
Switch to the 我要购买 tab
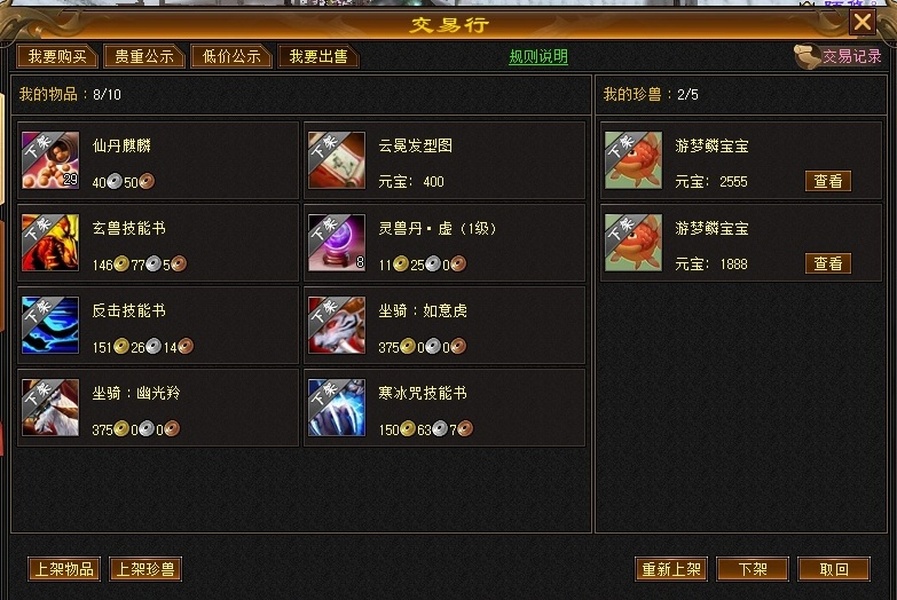58,56
